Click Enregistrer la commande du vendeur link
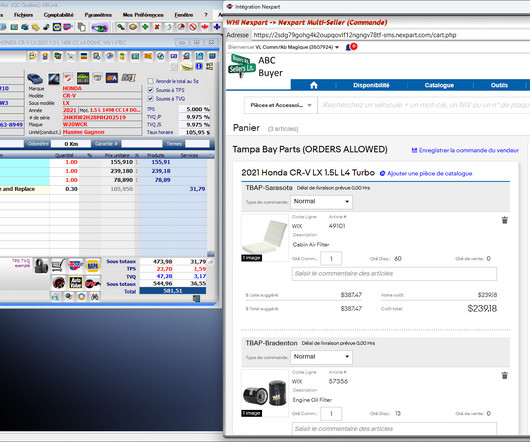This screenshot has height=442, width=530. click(x=465, y=150)
